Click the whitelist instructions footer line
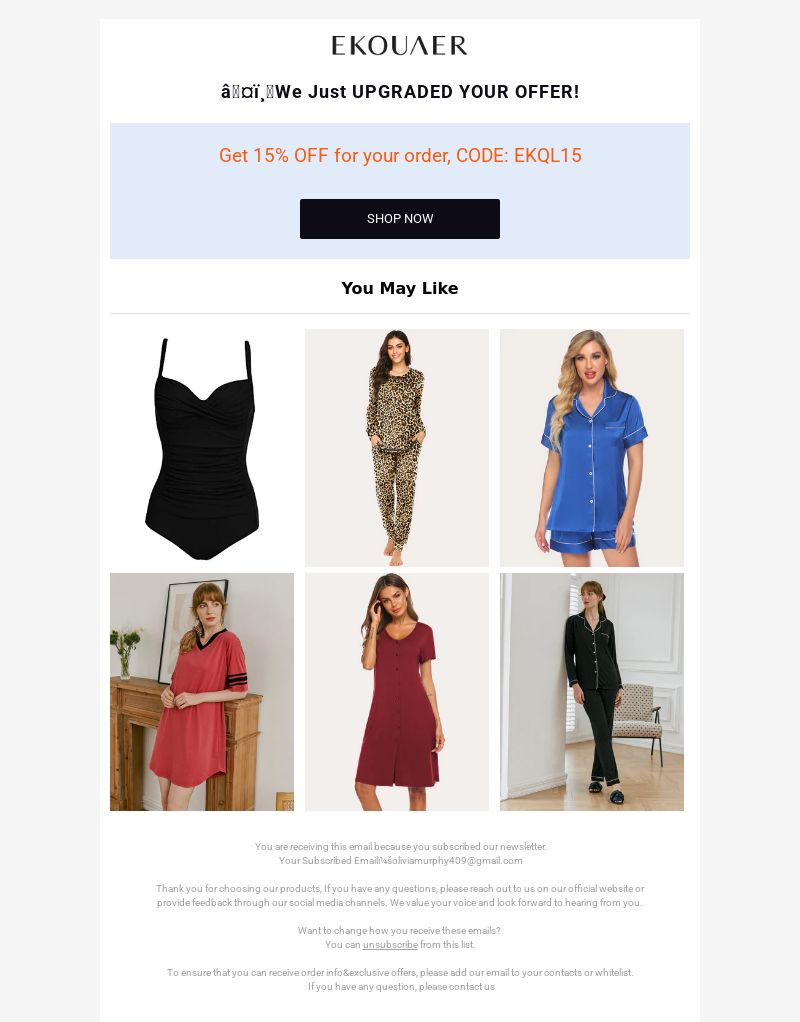800x1022 pixels. coord(400,972)
